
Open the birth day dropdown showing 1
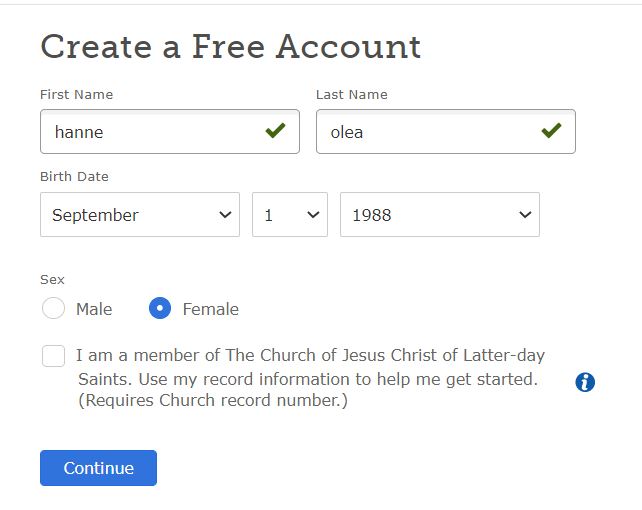pyautogui.click(x=290, y=215)
